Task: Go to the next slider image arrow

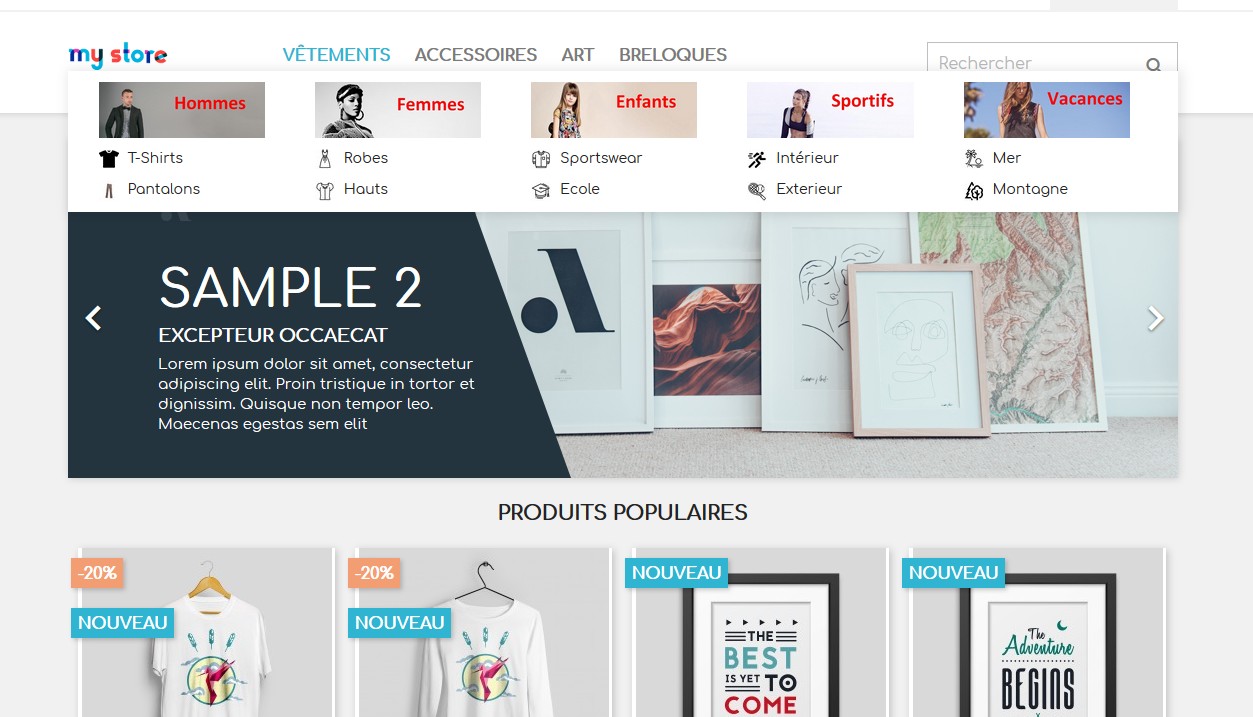Action: (x=1155, y=318)
